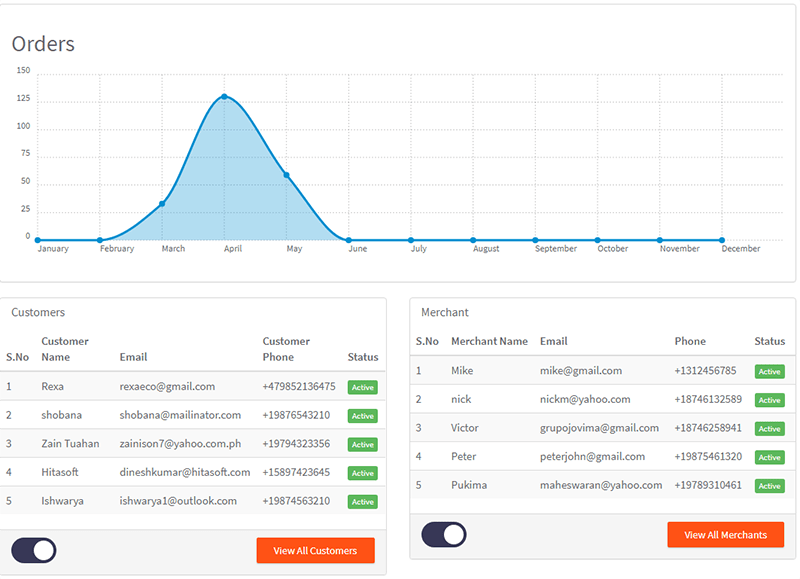Select the April data point on Orders chart
Viewport: 800px width, 579px height.
pos(224,96)
